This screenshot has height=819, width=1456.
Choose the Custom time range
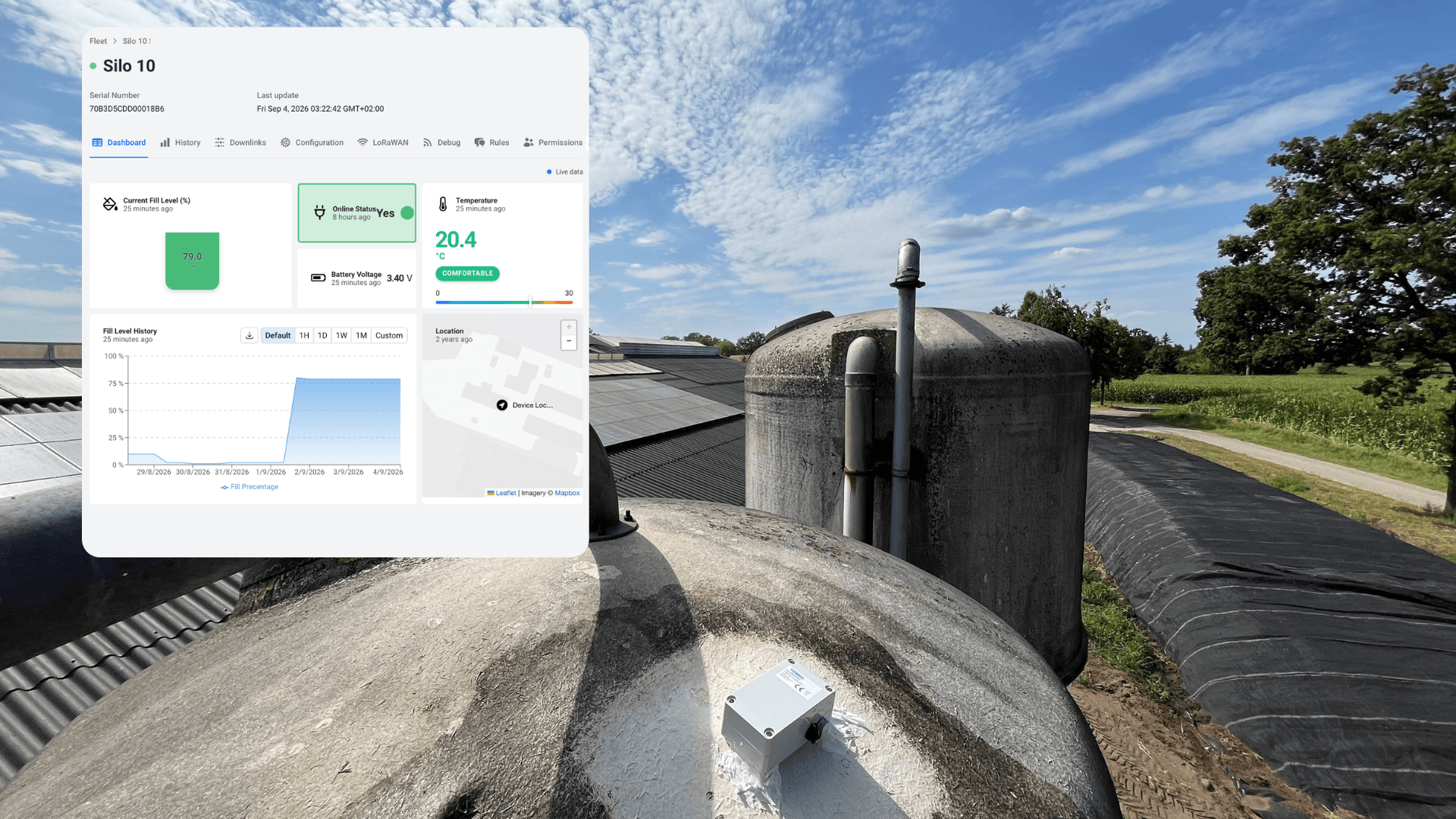click(389, 335)
